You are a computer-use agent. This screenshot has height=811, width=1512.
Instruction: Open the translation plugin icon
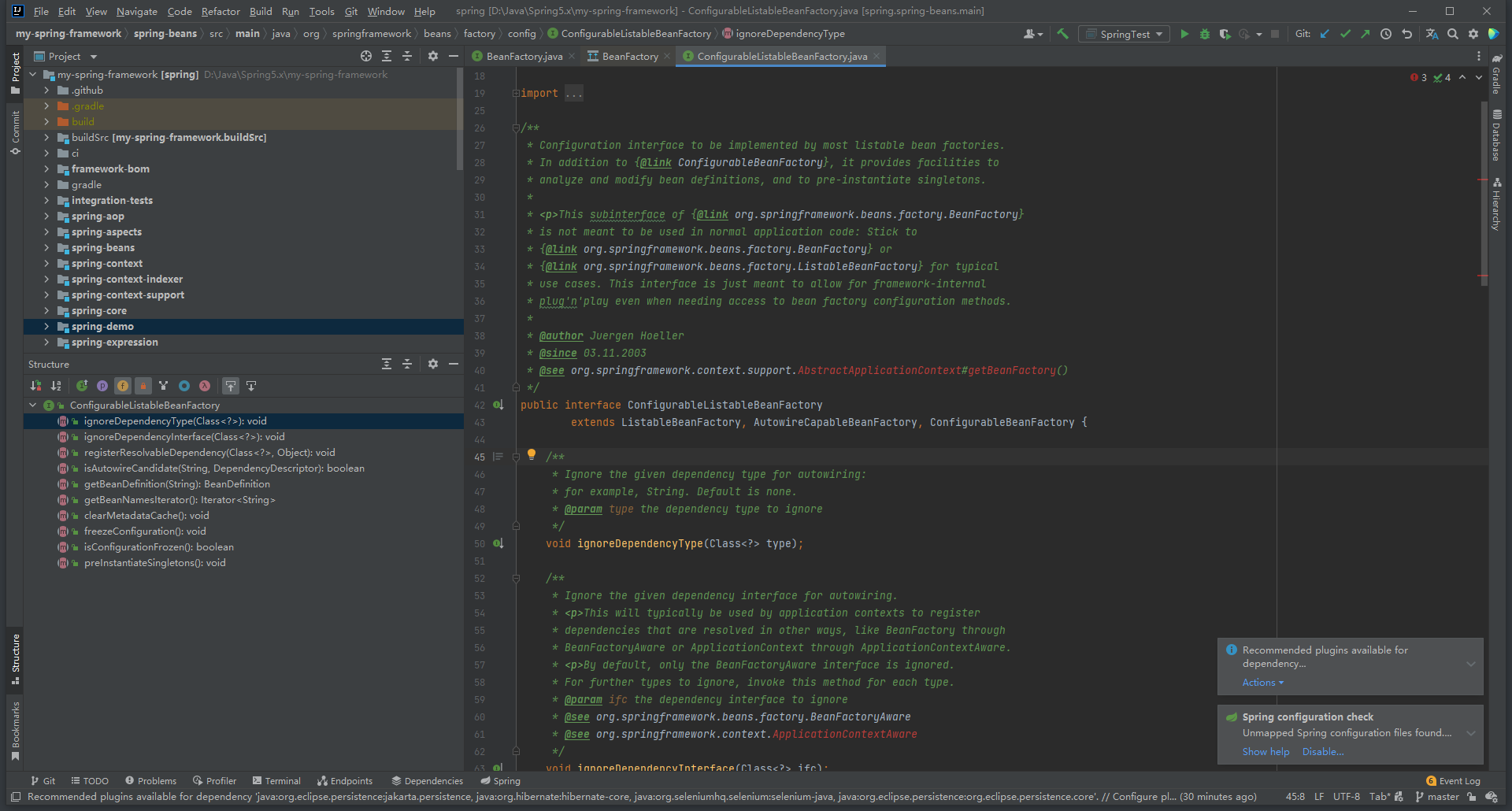coord(1432,34)
